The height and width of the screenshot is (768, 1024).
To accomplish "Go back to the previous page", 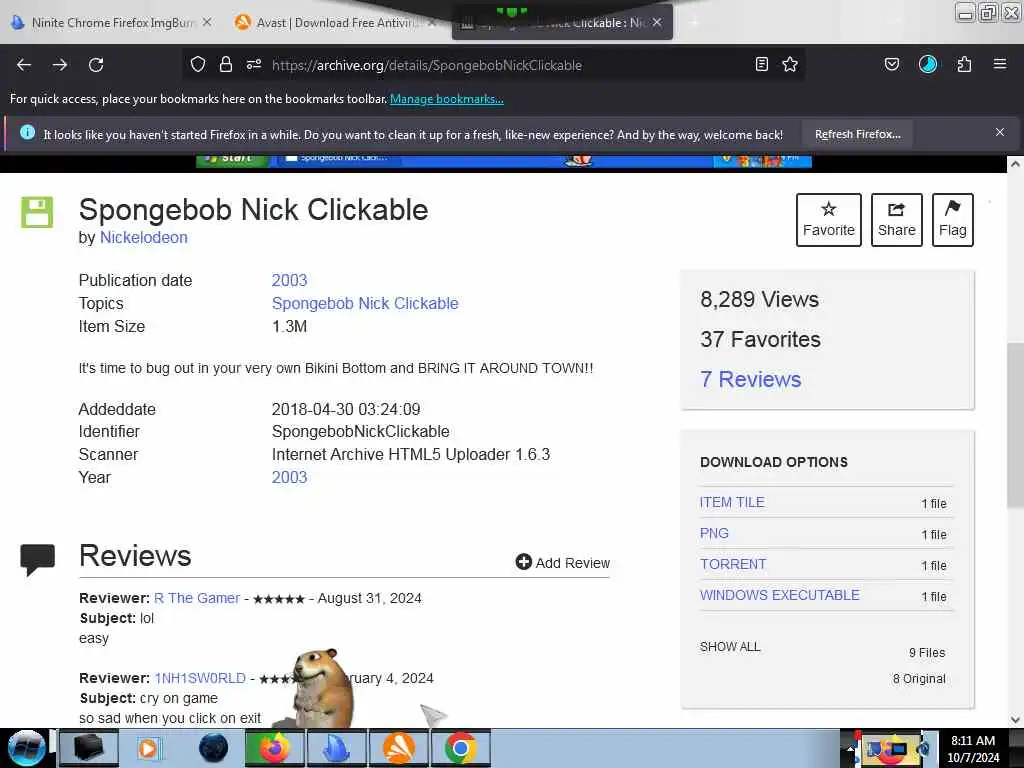I will click(24, 65).
